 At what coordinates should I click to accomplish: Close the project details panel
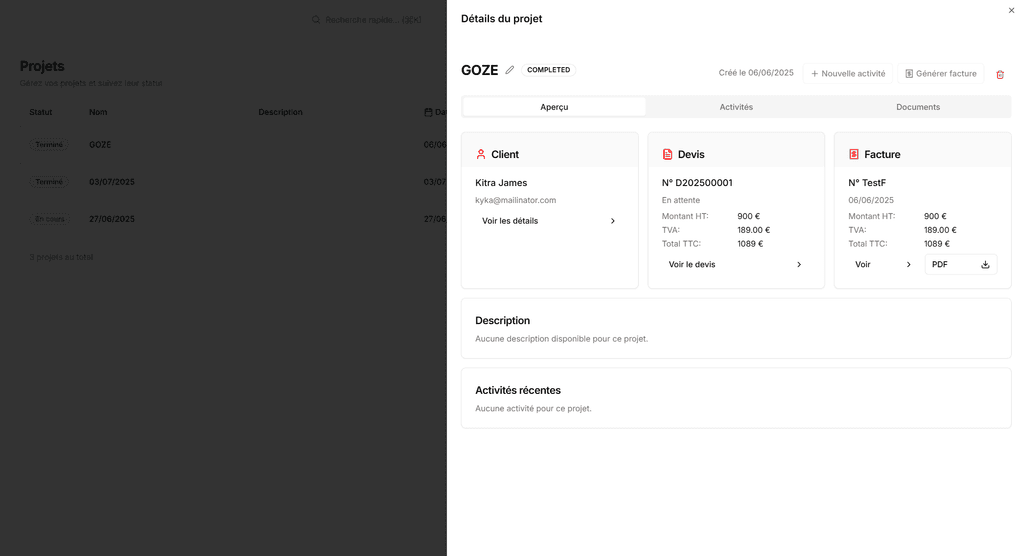[x=1011, y=10]
